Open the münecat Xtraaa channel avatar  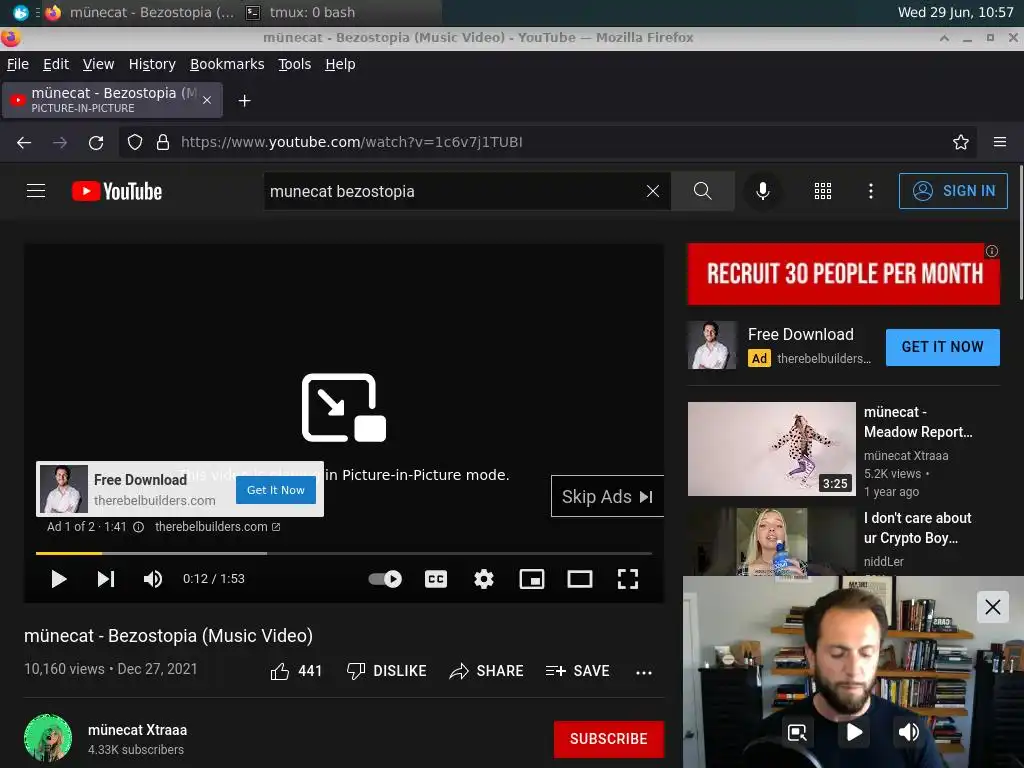(48, 738)
